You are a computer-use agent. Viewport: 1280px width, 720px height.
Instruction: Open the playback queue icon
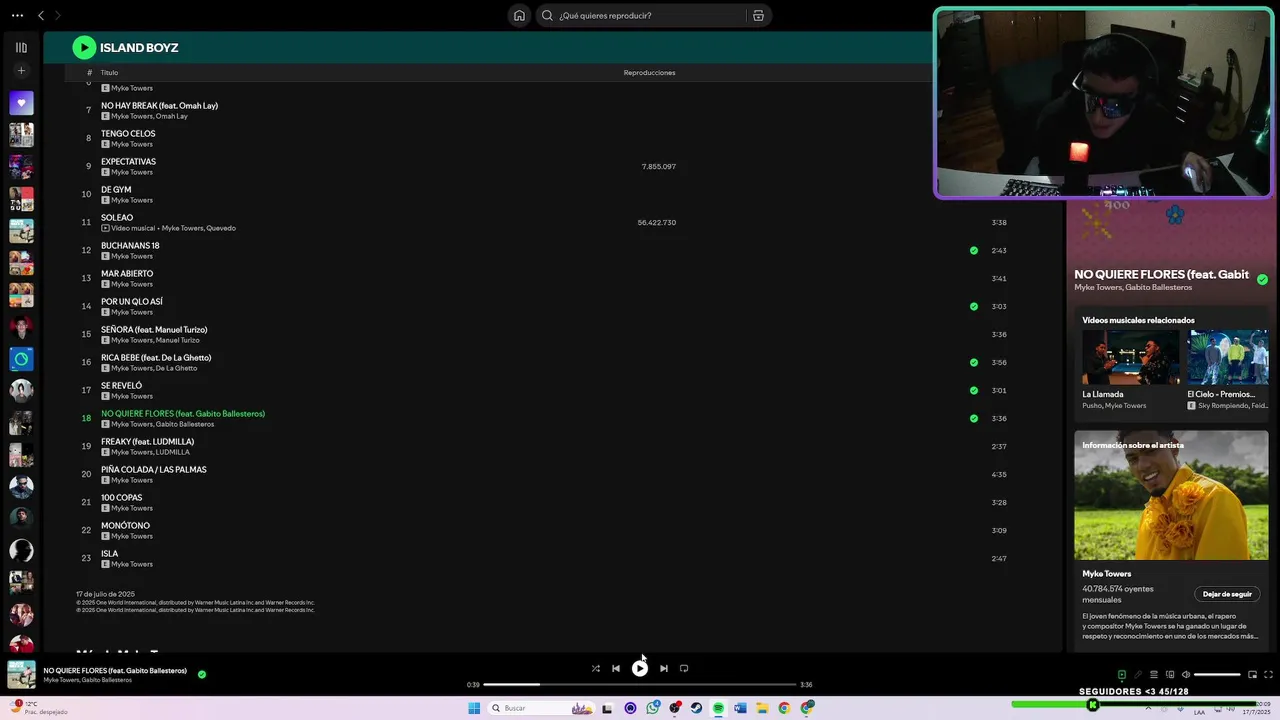click(1154, 675)
